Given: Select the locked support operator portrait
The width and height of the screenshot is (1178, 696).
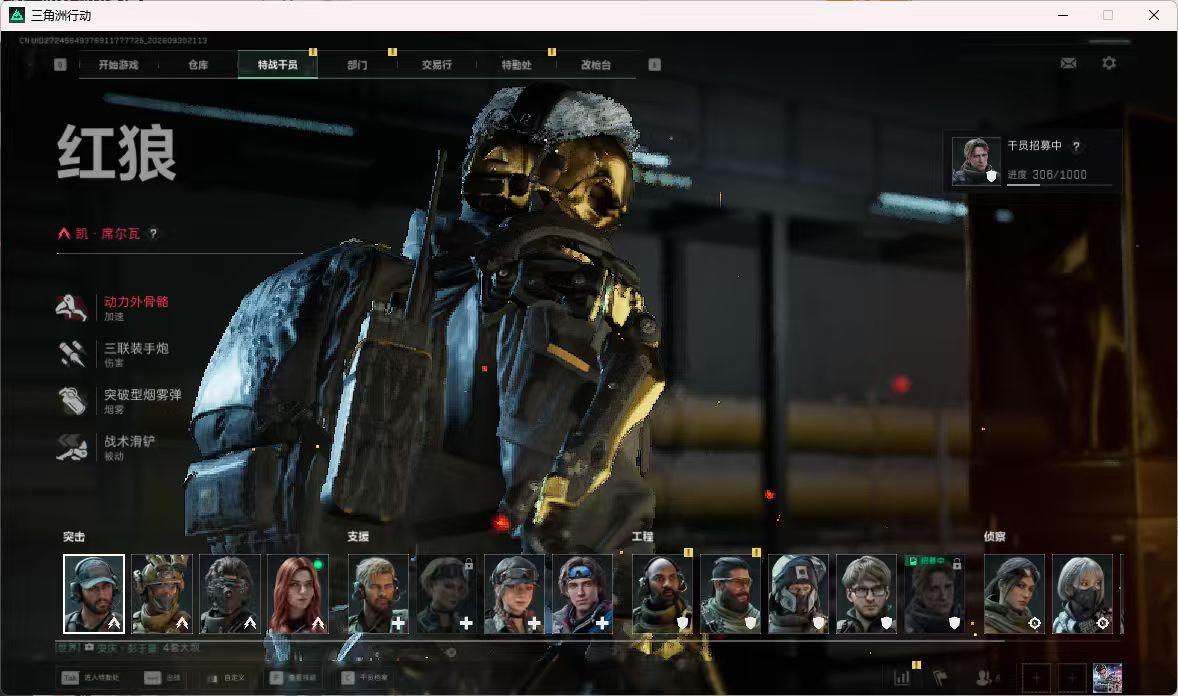Looking at the screenshot, I should coord(446,594).
